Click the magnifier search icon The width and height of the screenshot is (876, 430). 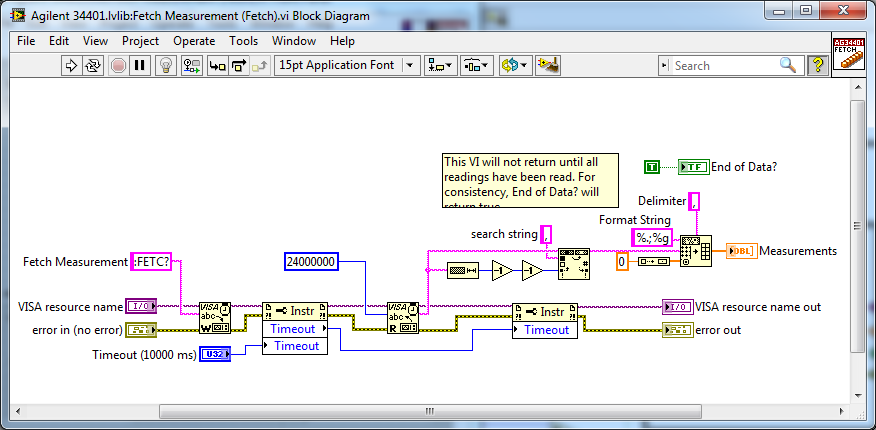[788, 65]
